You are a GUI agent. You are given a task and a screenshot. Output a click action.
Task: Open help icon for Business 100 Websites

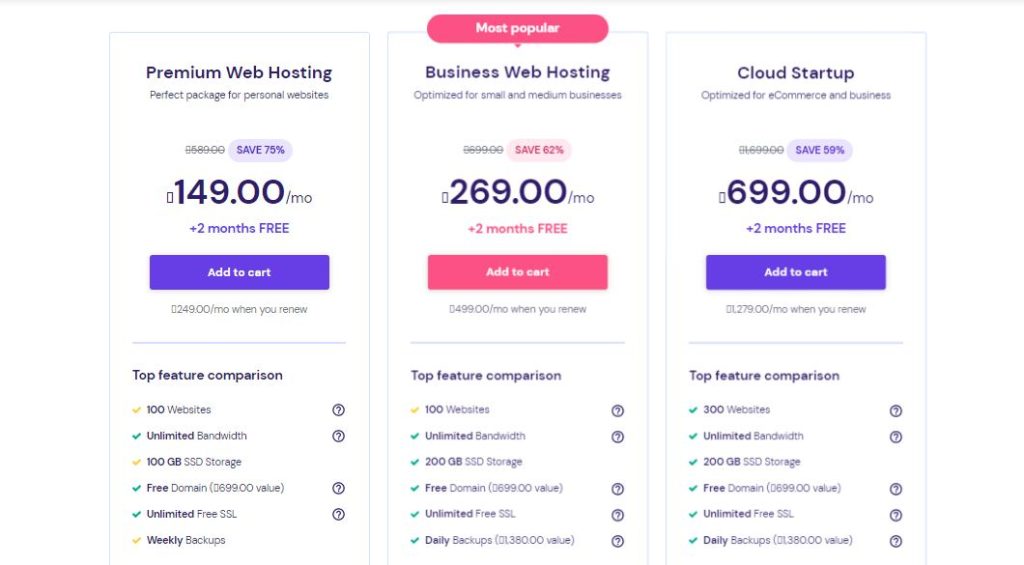coord(617,411)
